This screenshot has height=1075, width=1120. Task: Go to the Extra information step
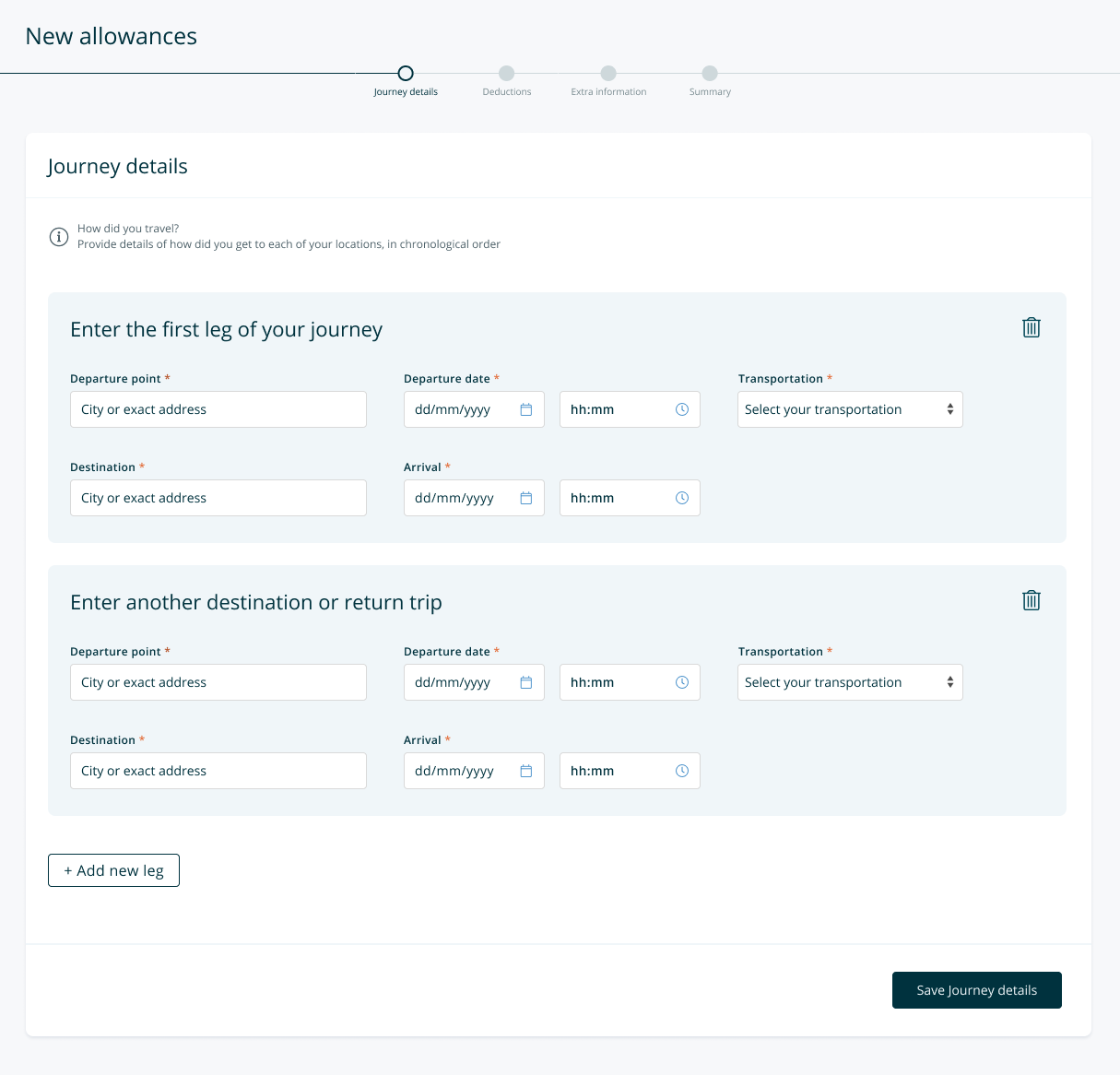point(607,74)
